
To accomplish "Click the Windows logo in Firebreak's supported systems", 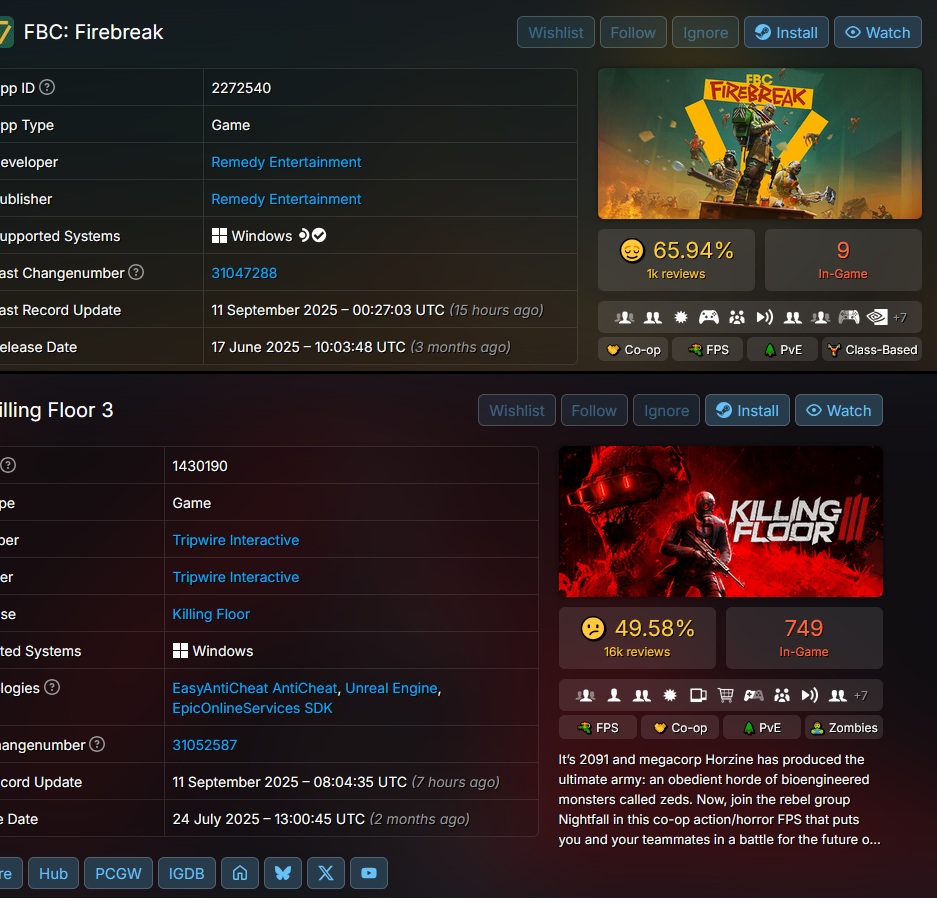I will [219, 236].
